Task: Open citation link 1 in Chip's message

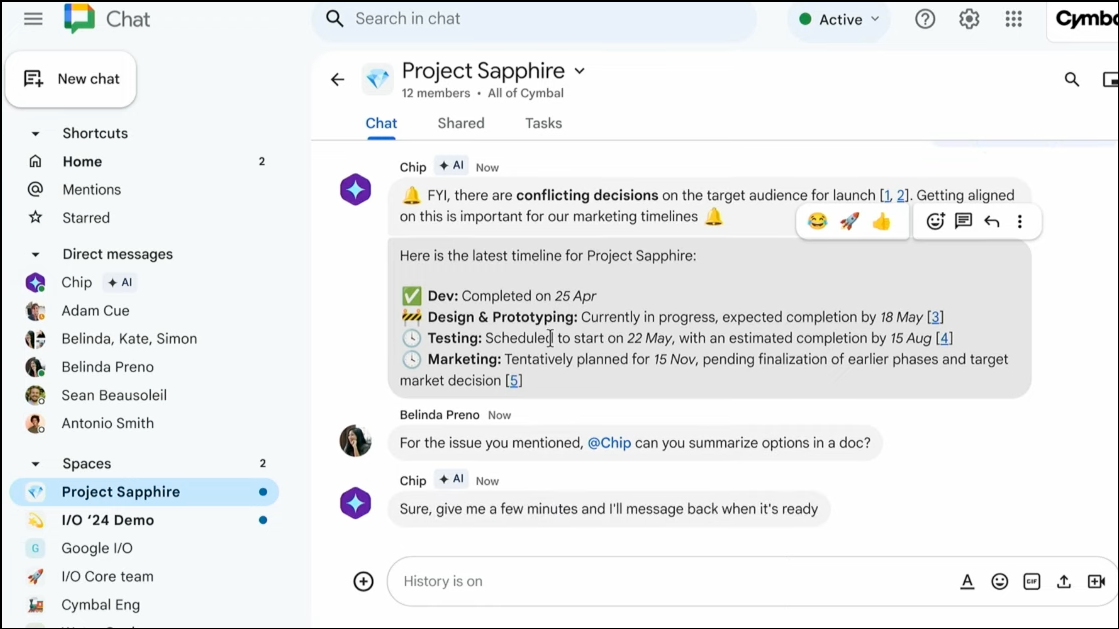Action: tap(886, 196)
